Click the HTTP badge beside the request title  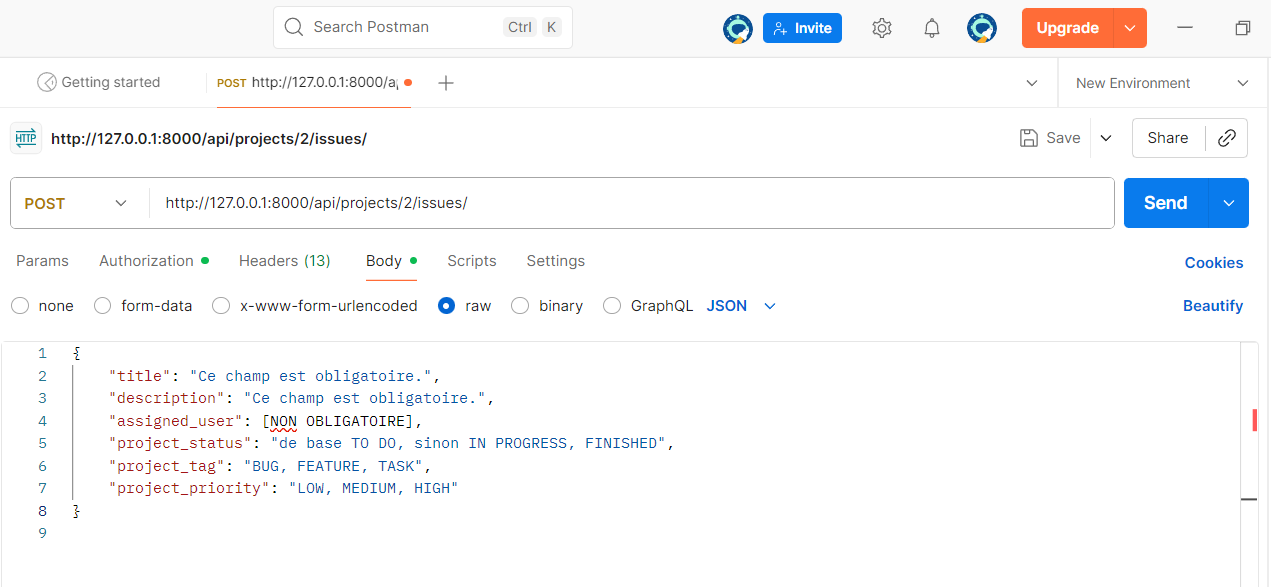(x=25, y=137)
